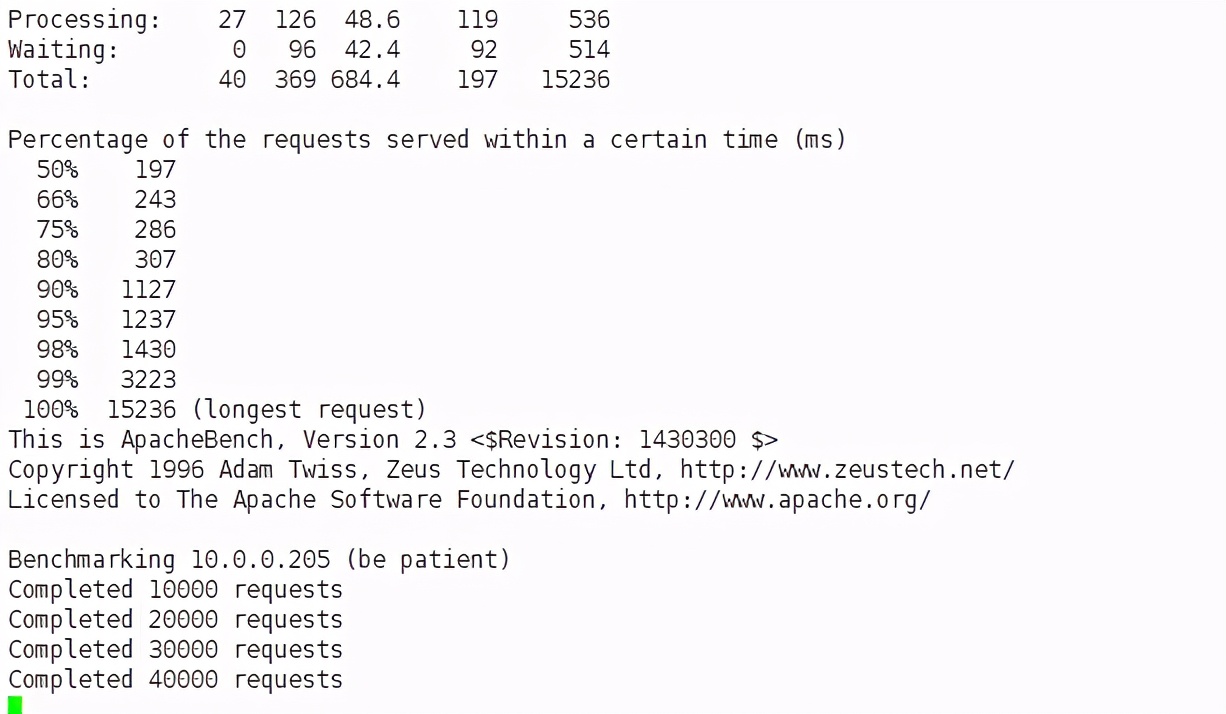
Task: Click the "Completed 30000 requests" line
Action: (x=175, y=649)
